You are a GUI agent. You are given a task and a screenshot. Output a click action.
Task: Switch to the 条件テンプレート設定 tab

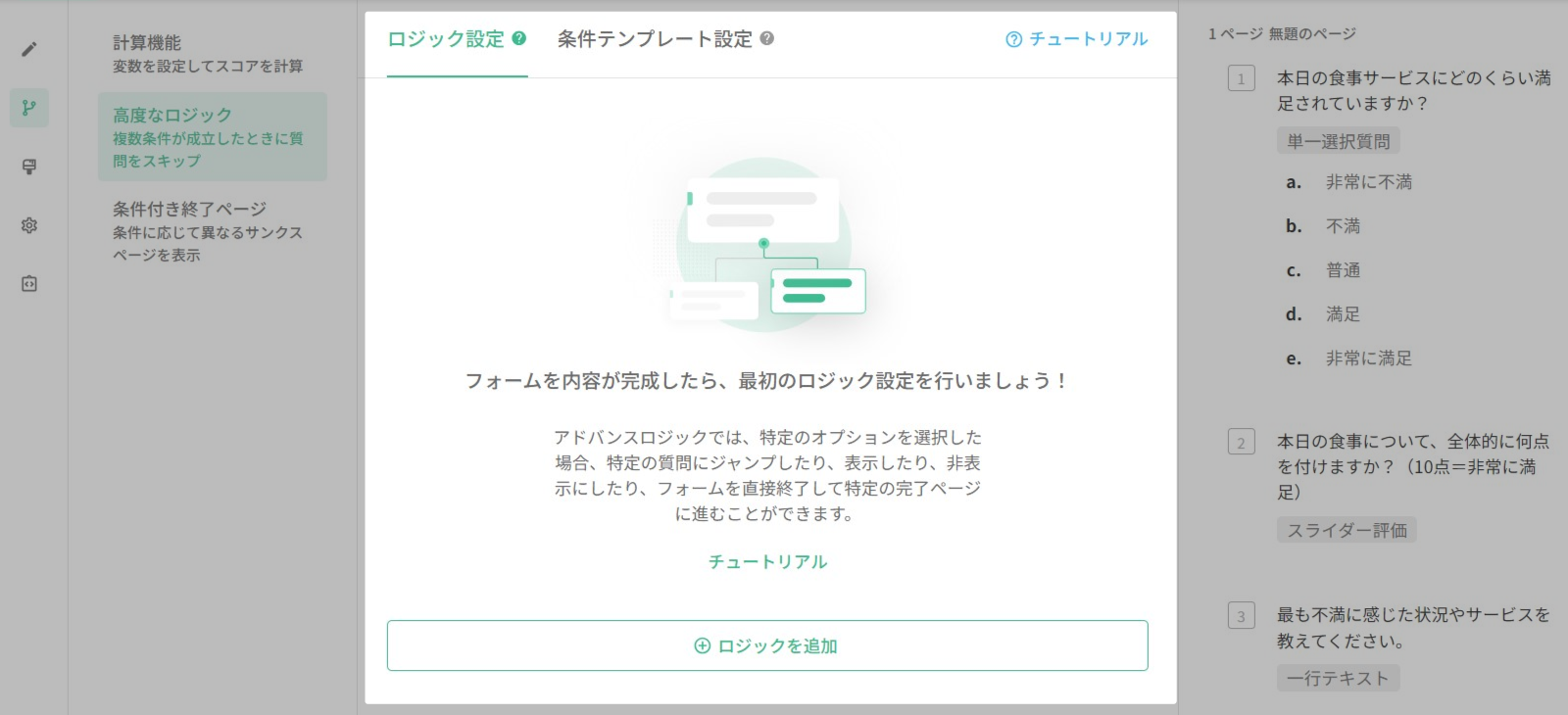[x=655, y=39]
